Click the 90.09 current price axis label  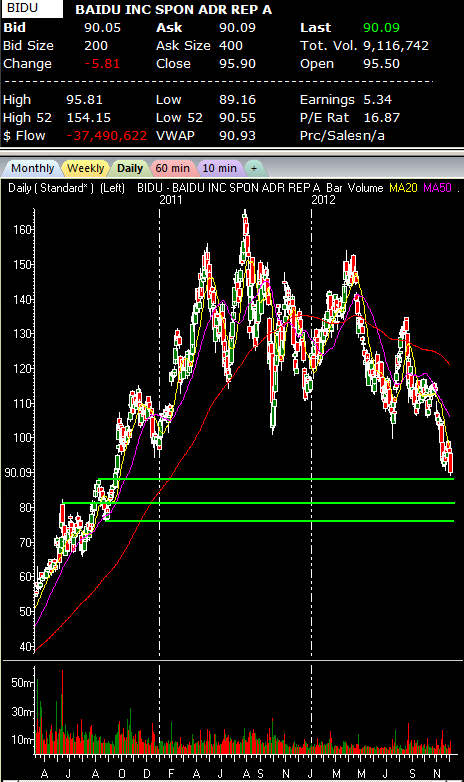tap(18, 472)
